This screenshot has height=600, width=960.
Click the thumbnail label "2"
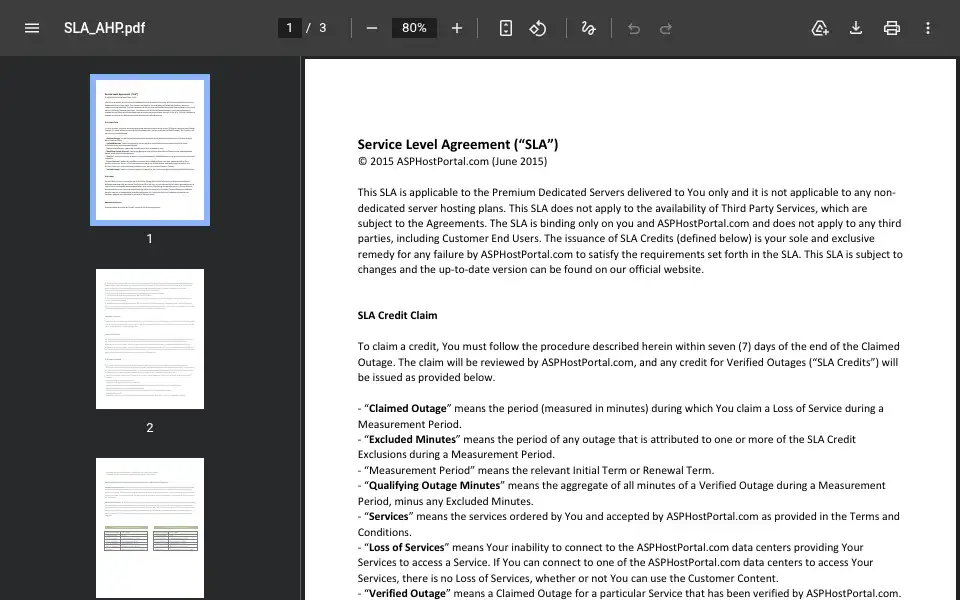[x=149, y=428]
